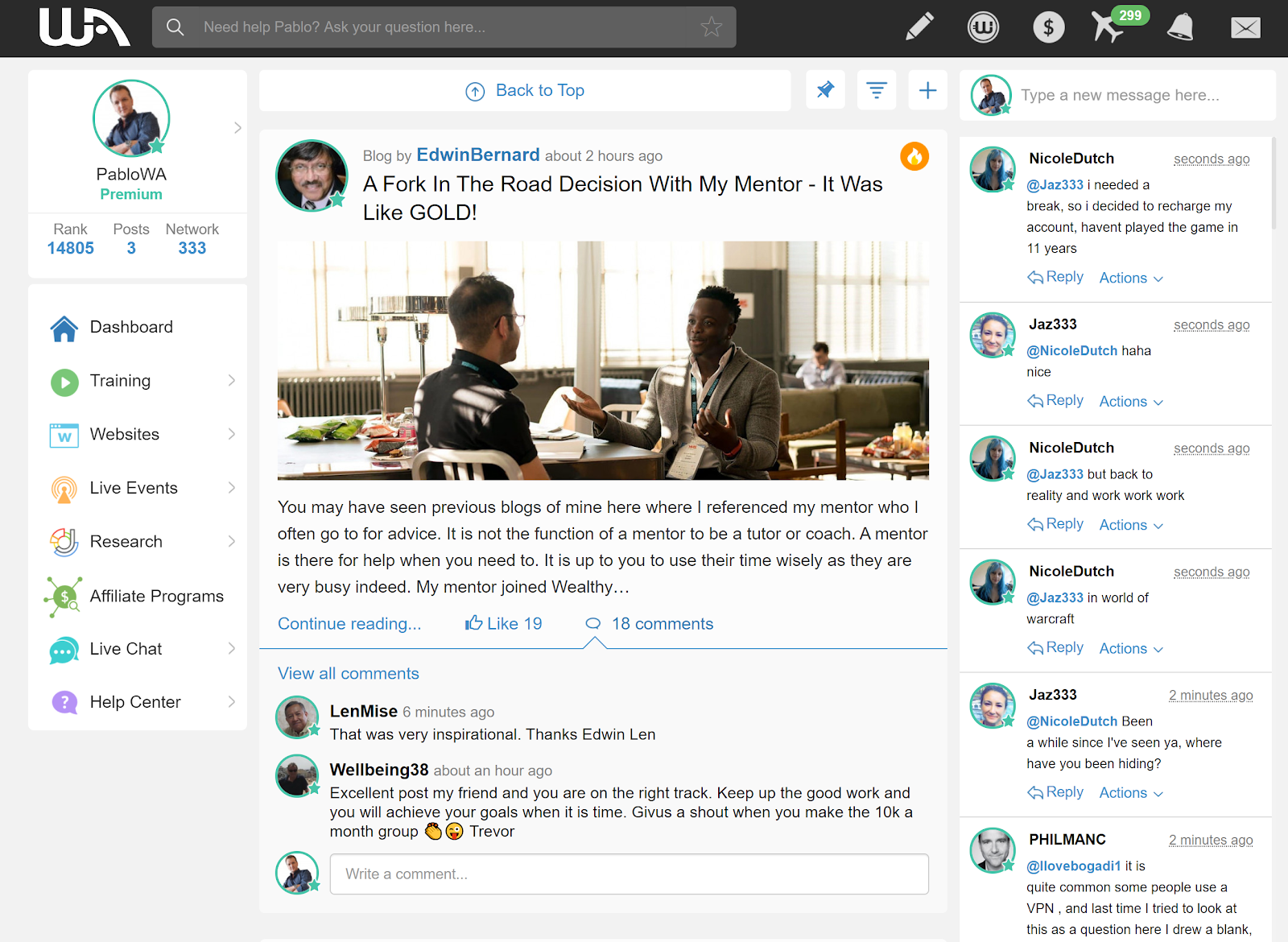Click the comment bubble icon beside 18 comments
This screenshot has height=942, width=1288.
point(593,623)
